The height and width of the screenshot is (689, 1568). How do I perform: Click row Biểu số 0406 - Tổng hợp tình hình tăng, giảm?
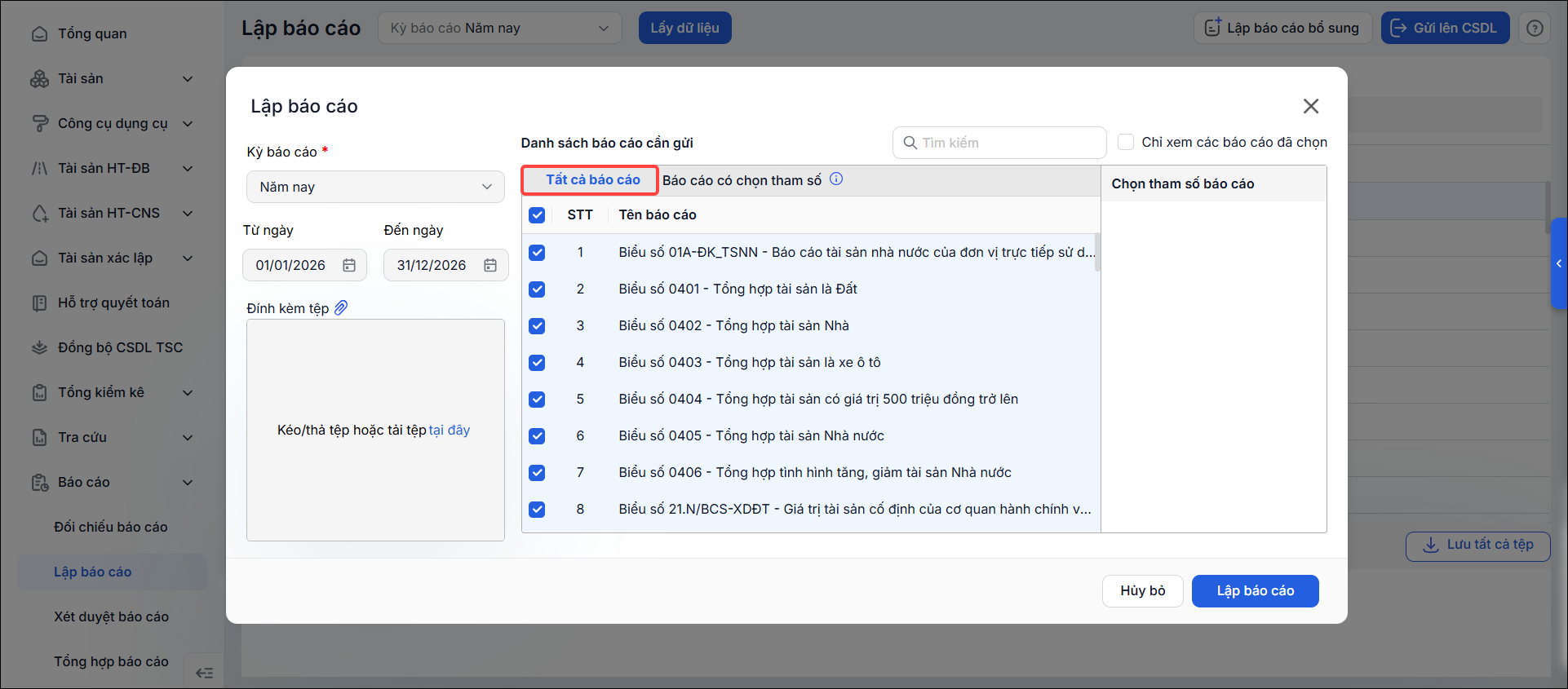click(811, 473)
